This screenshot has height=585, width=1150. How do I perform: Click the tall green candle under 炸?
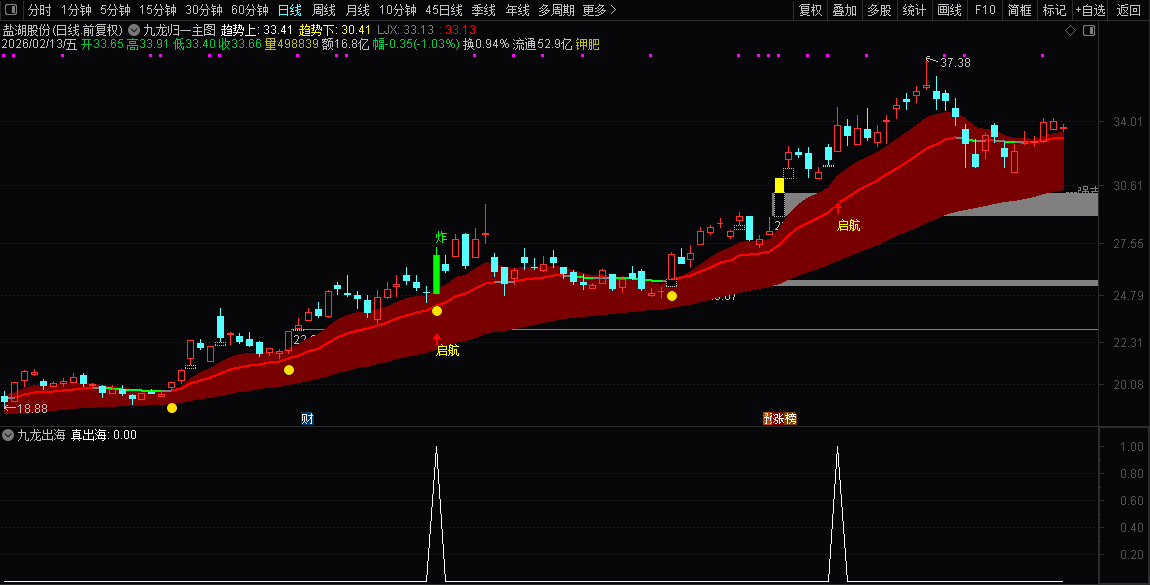tap(436, 275)
